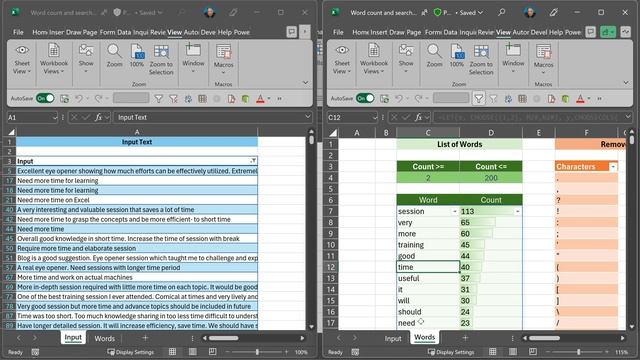Click Normal view grid icon in right status bar
The width and height of the screenshot is (640, 360).
(492, 352)
